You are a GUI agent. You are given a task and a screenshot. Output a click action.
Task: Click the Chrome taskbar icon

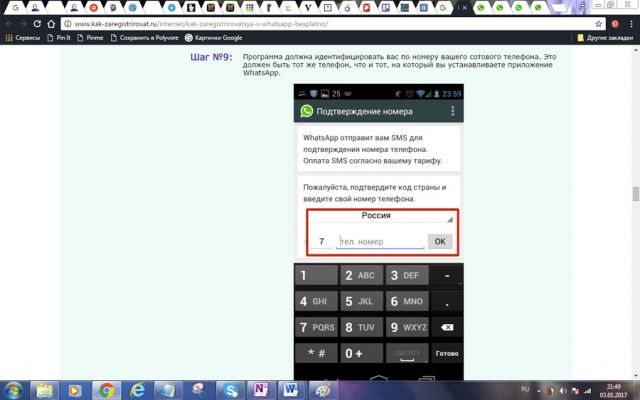[x=106, y=391]
